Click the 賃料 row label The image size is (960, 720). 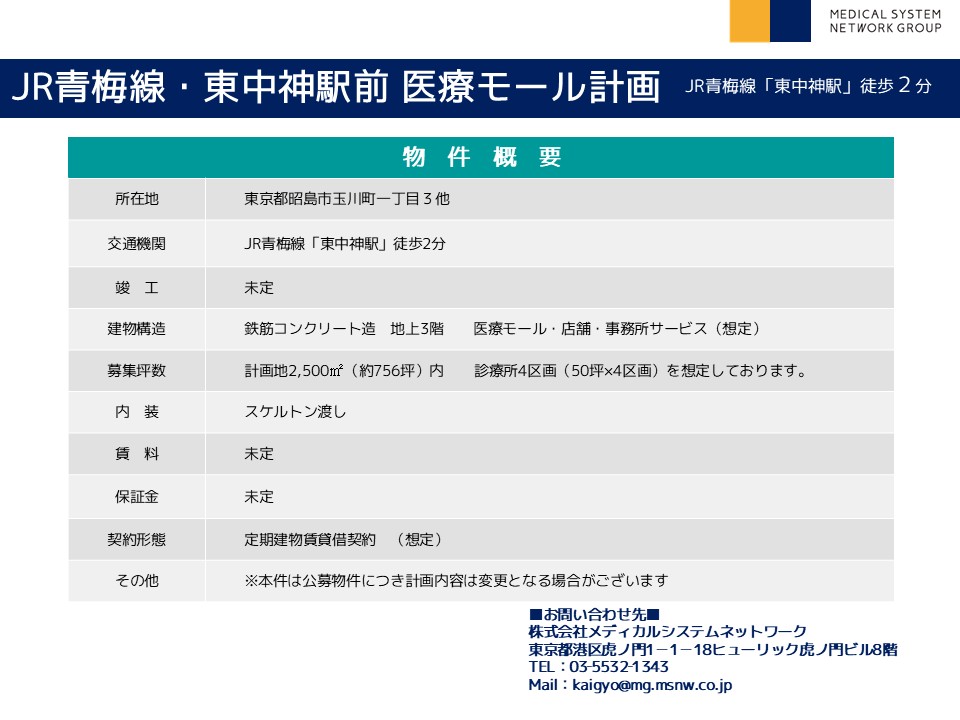(137, 454)
